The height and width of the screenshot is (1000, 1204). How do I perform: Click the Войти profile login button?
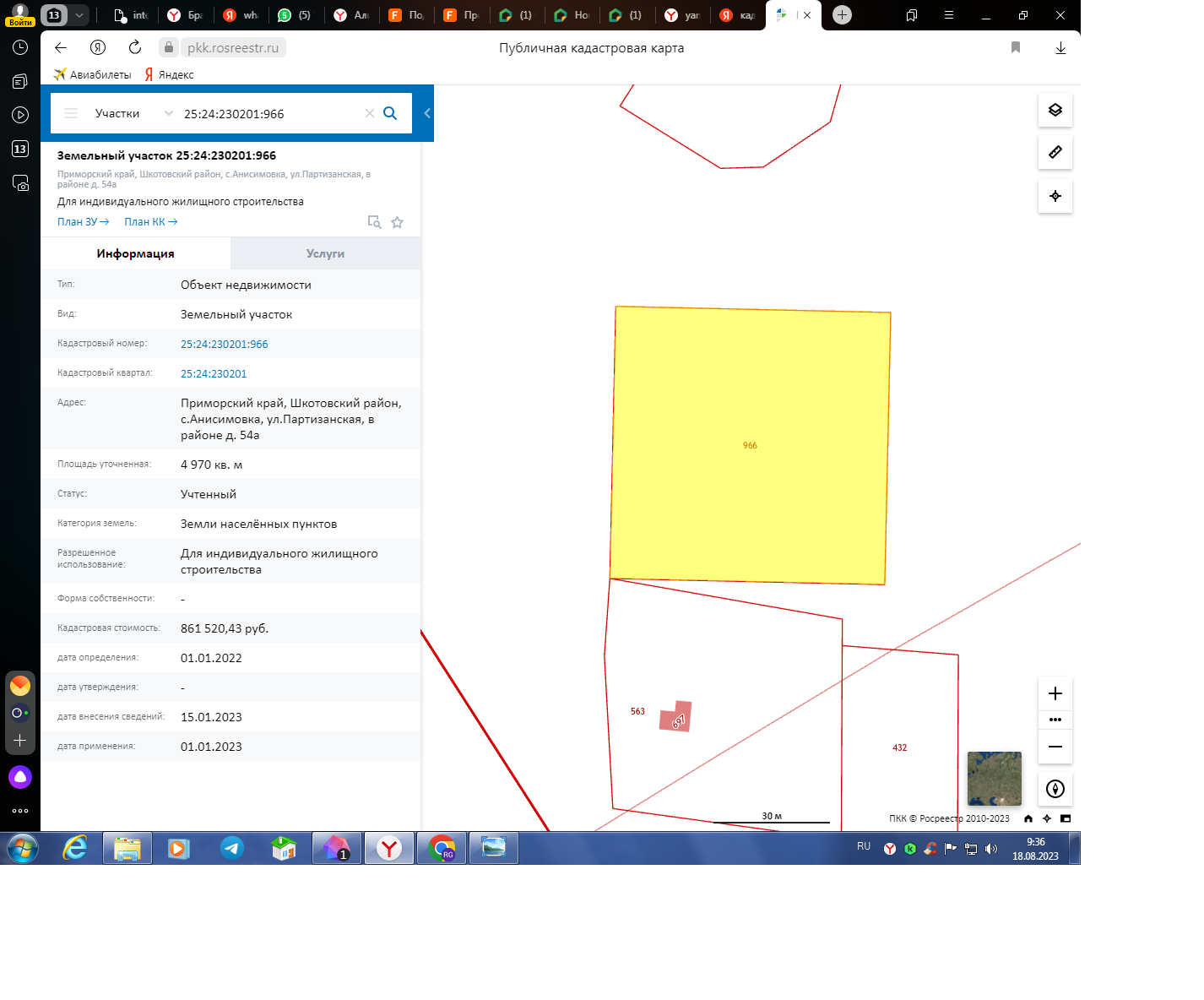tap(20, 15)
